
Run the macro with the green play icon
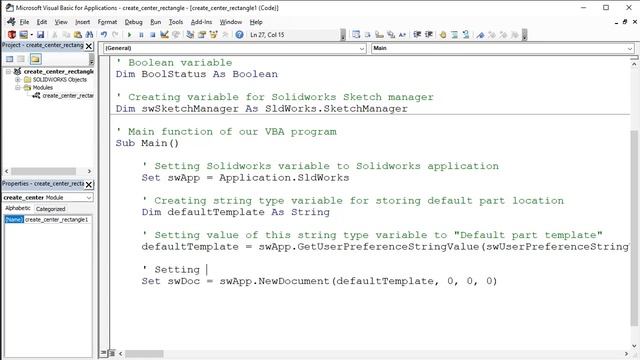[x=129, y=35]
